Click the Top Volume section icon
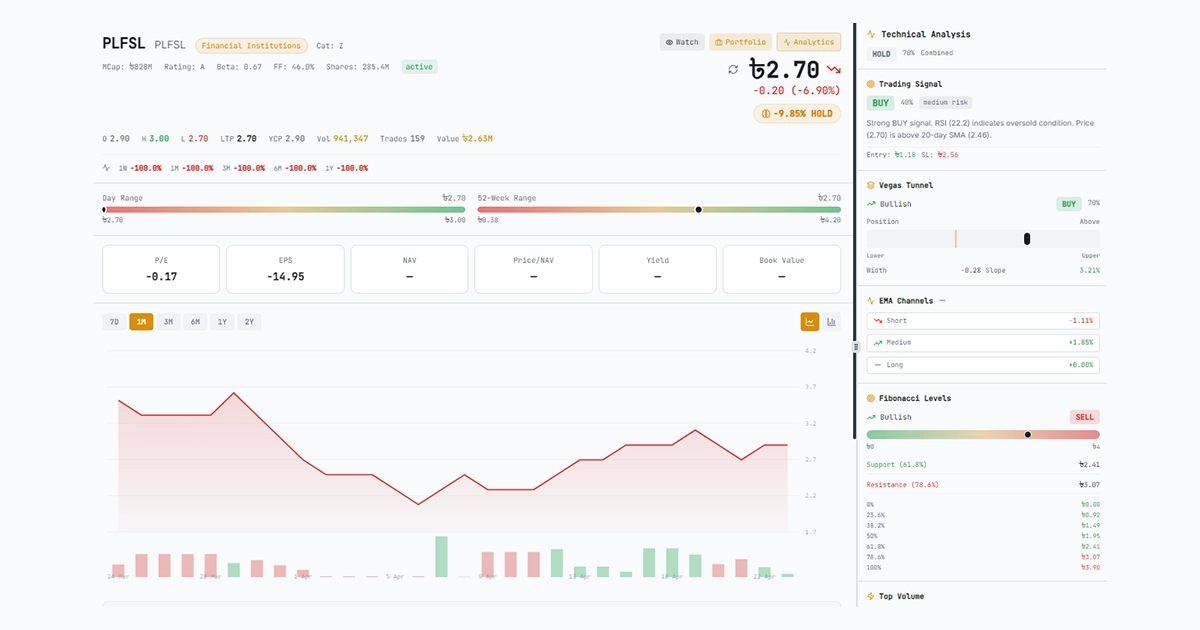Viewport: 1200px width, 630px height. [871, 596]
